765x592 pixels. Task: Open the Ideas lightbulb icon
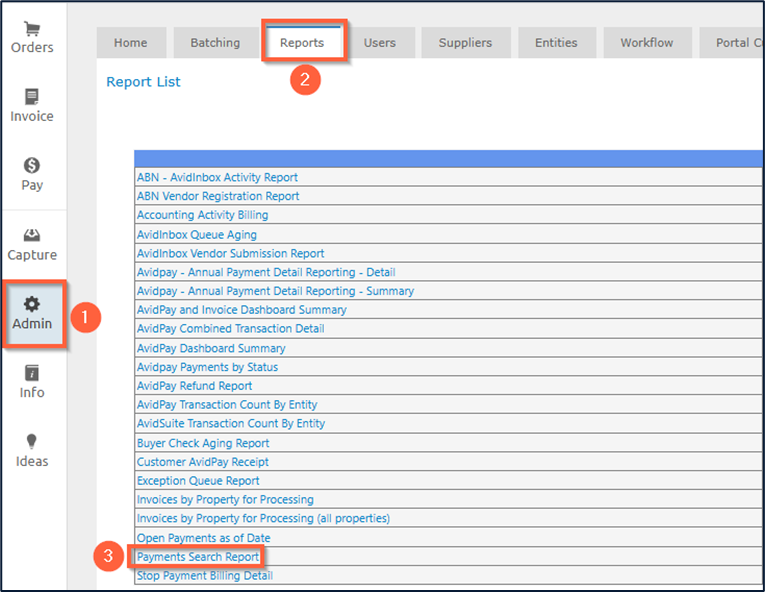point(32,442)
